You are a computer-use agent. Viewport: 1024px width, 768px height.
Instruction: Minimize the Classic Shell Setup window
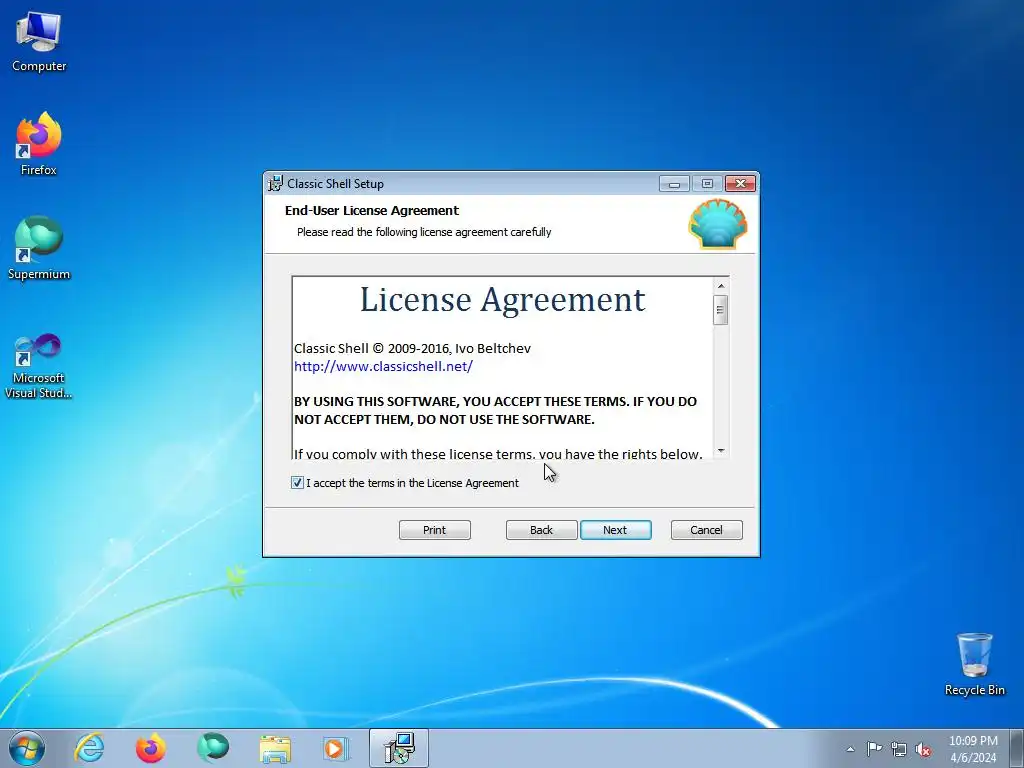pyautogui.click(x=674, y=184)
